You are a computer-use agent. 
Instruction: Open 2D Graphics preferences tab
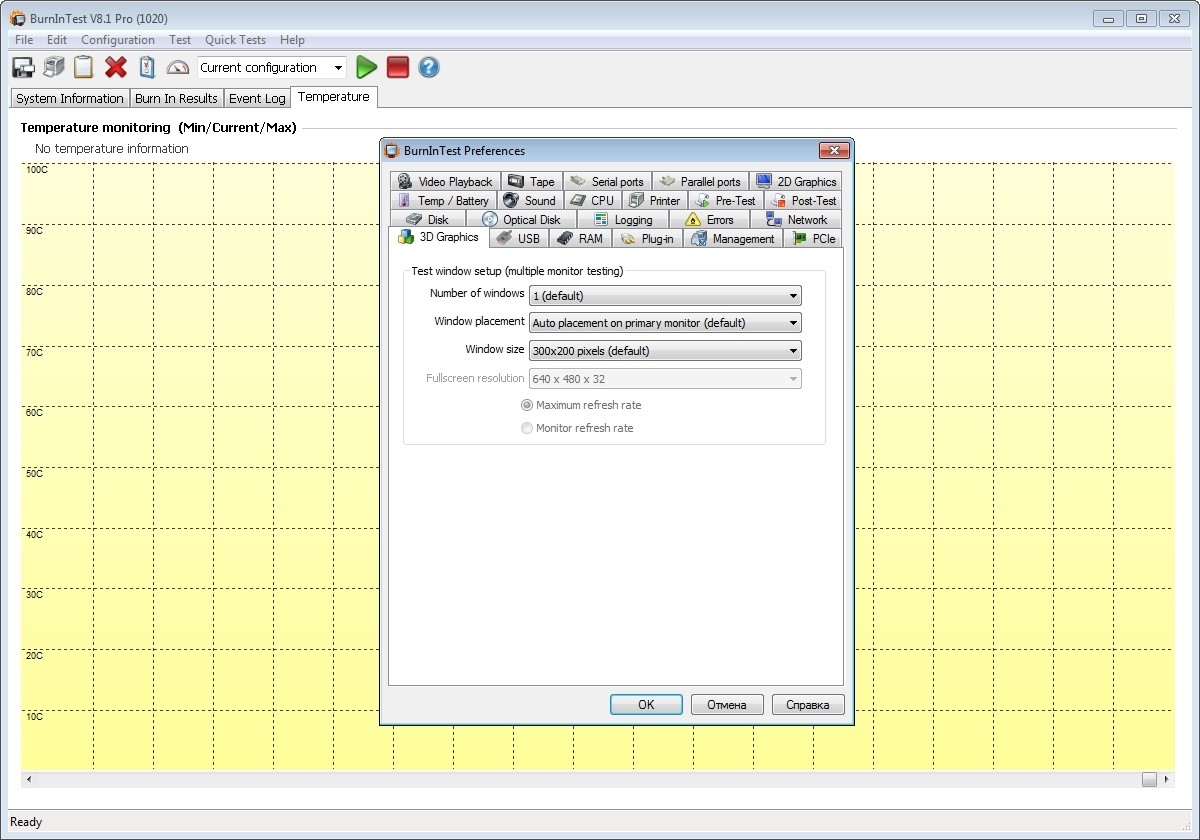tap(796, 181)
